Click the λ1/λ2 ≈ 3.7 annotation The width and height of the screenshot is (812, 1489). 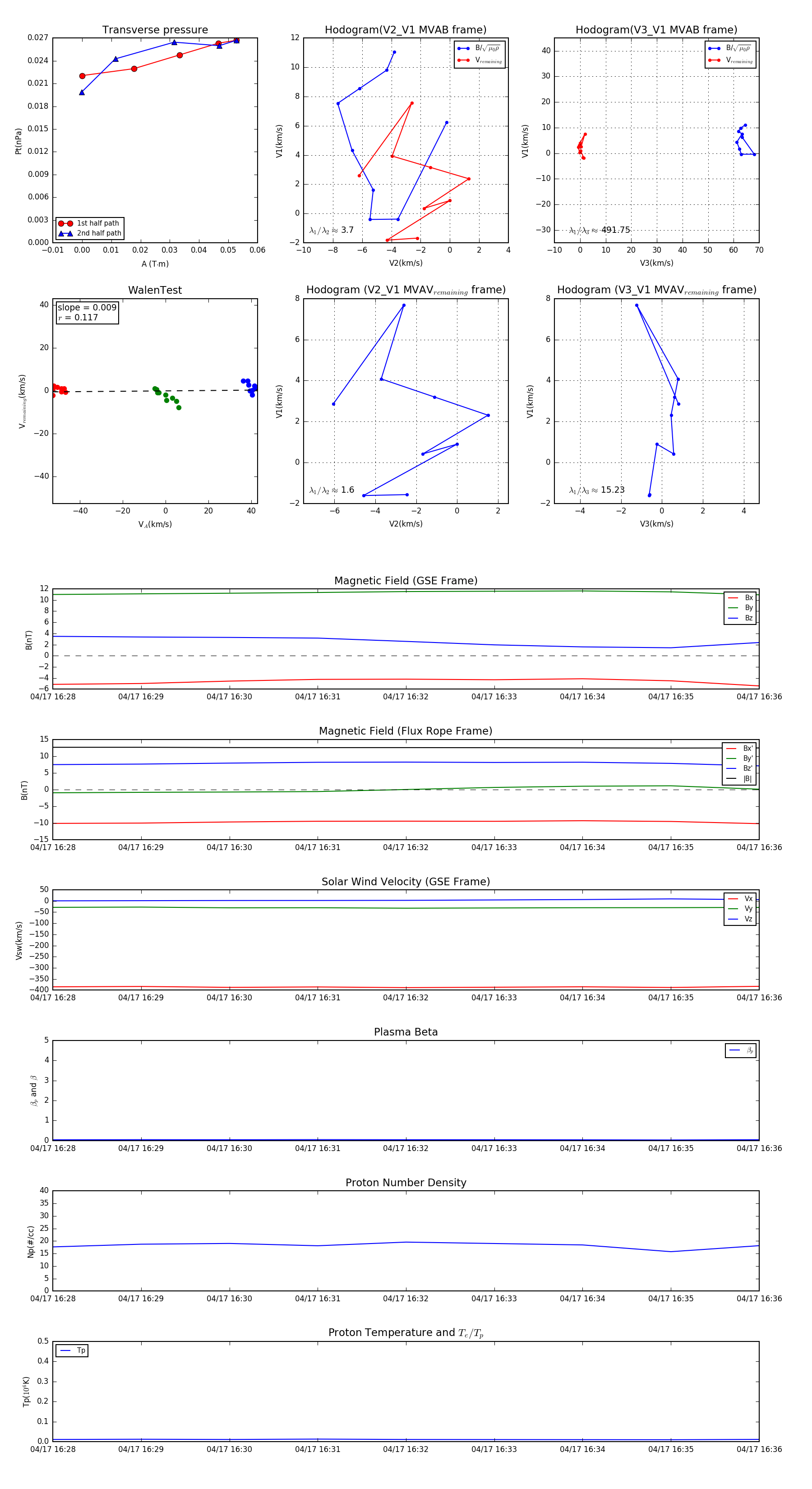(331, 230)
